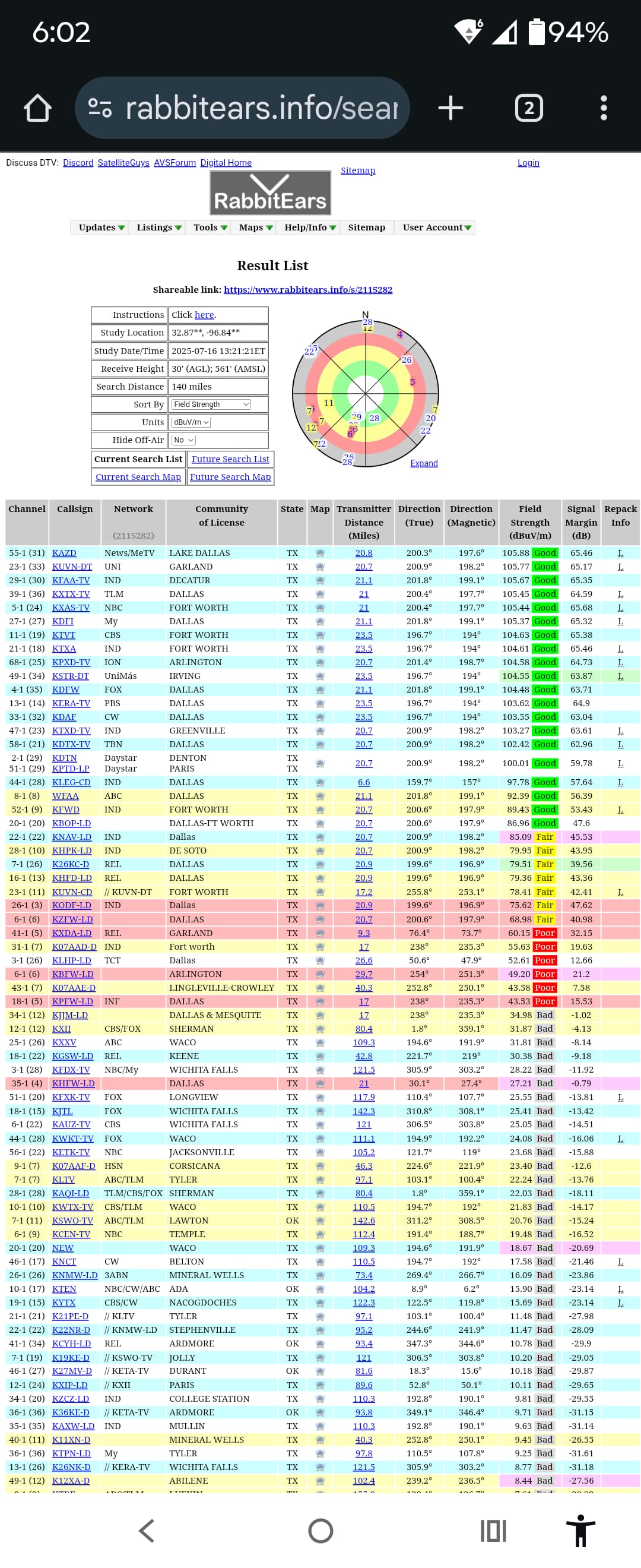Tap the accessibility shortcut icon

(x=580, y=1530)
